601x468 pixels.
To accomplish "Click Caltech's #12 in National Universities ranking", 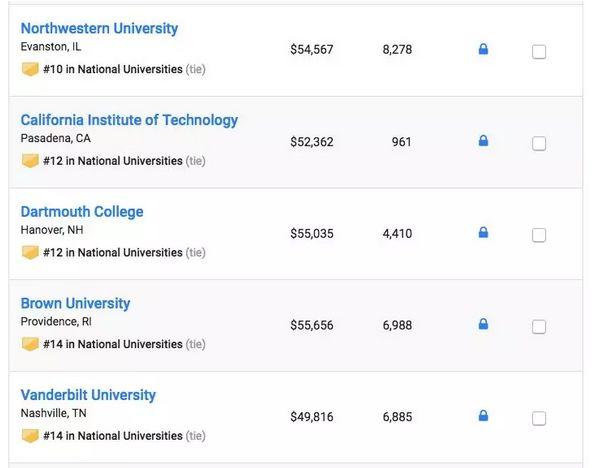I will [113, 161].
